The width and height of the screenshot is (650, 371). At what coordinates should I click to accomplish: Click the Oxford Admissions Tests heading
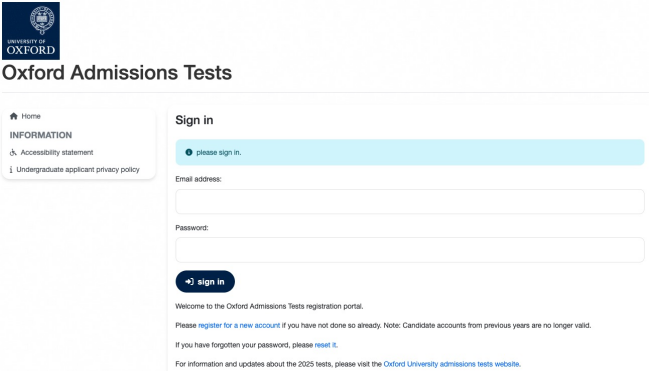tap(117, 73)
